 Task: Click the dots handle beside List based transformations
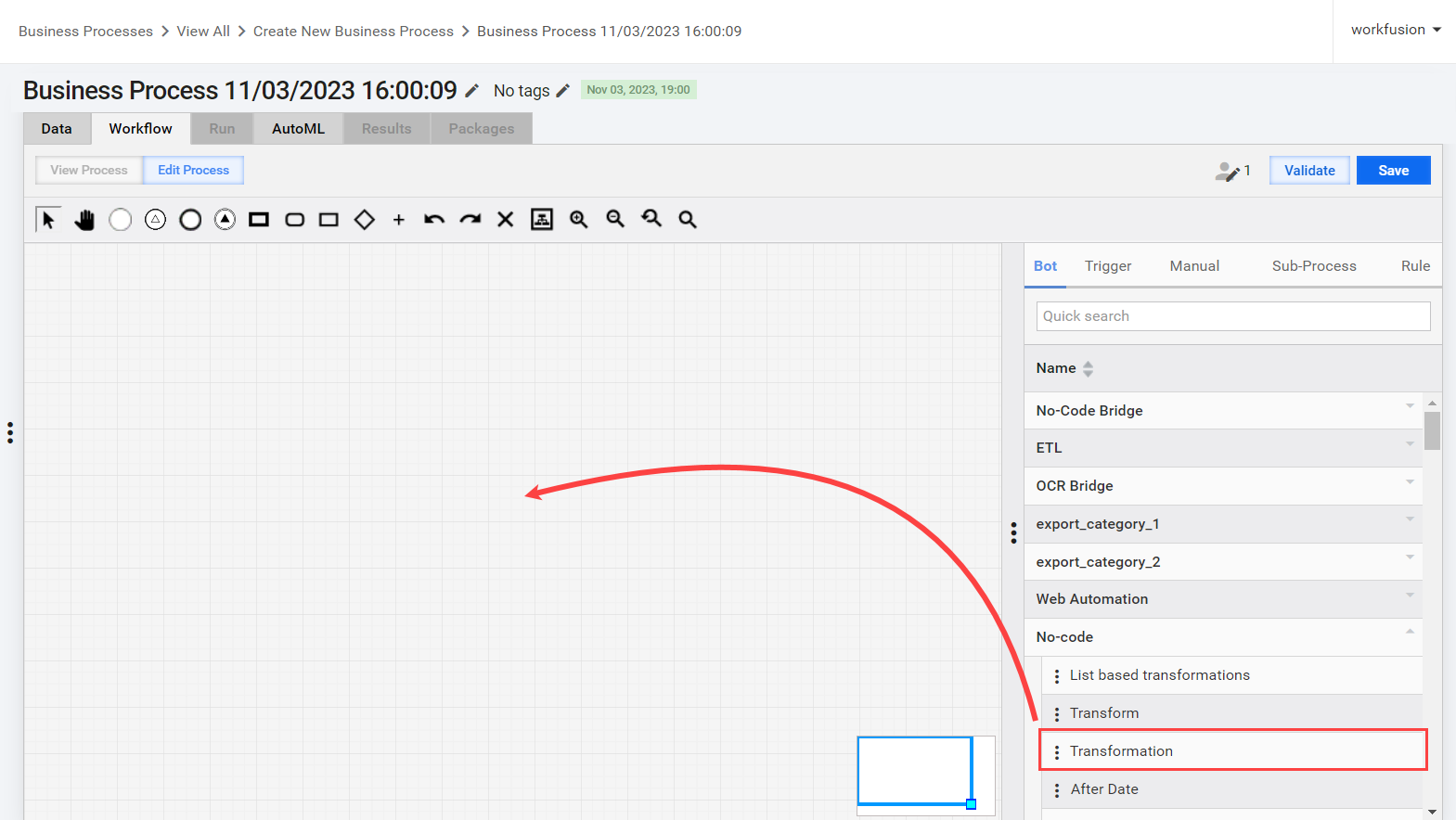point(1057,676)
